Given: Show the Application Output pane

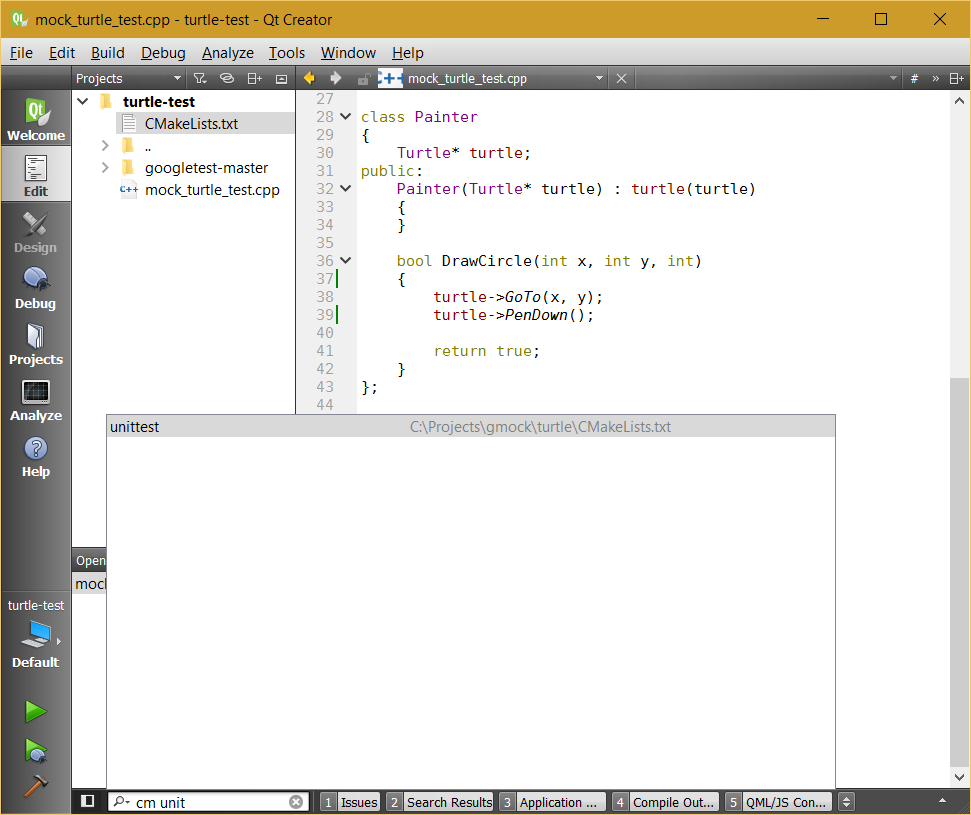Looking at the screenshot, I should [552, 802].
